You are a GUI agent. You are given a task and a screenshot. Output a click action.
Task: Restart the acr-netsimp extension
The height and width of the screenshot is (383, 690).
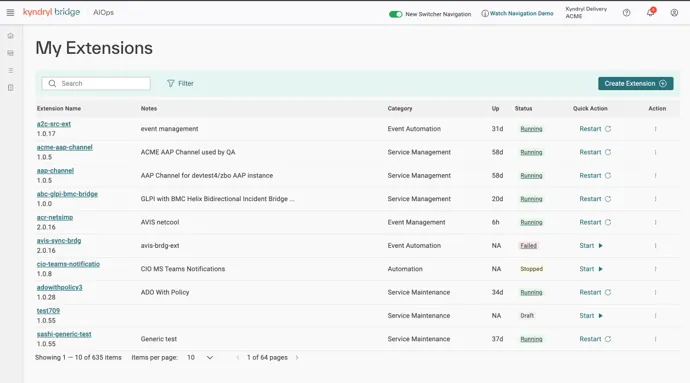coord(595,222)
